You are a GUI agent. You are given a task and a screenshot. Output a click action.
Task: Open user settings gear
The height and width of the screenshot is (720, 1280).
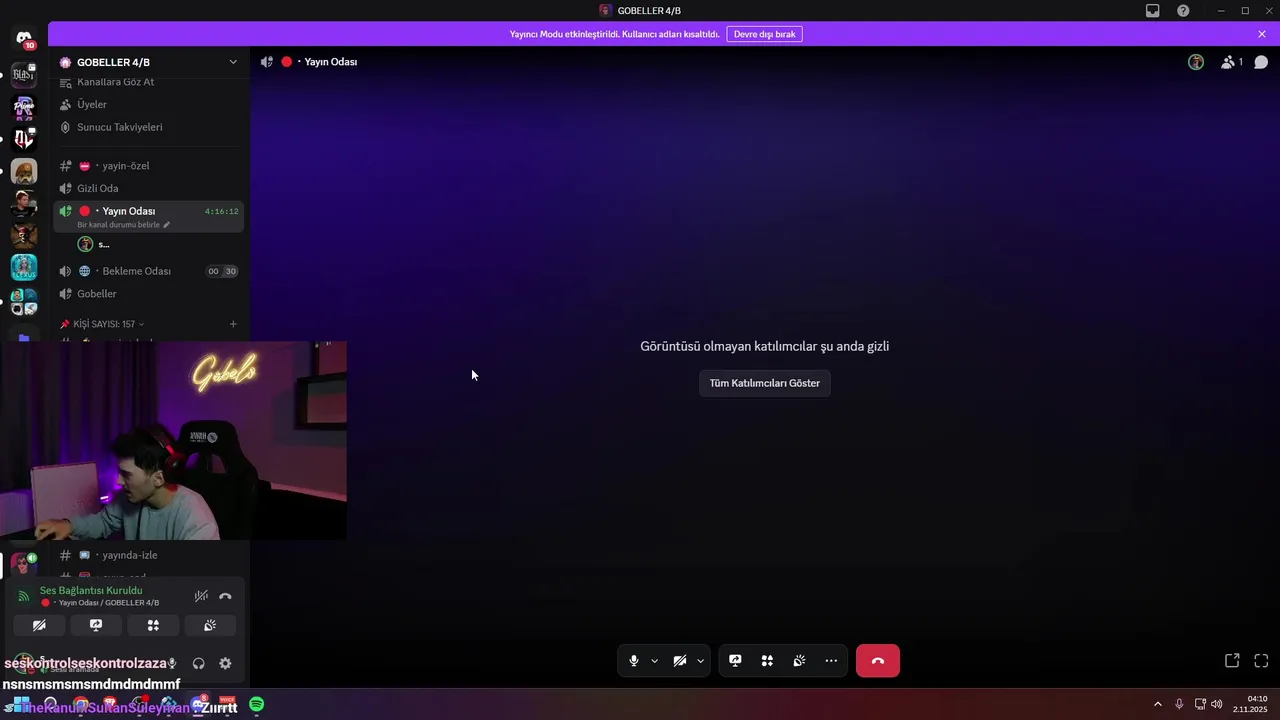click(225, 663)
